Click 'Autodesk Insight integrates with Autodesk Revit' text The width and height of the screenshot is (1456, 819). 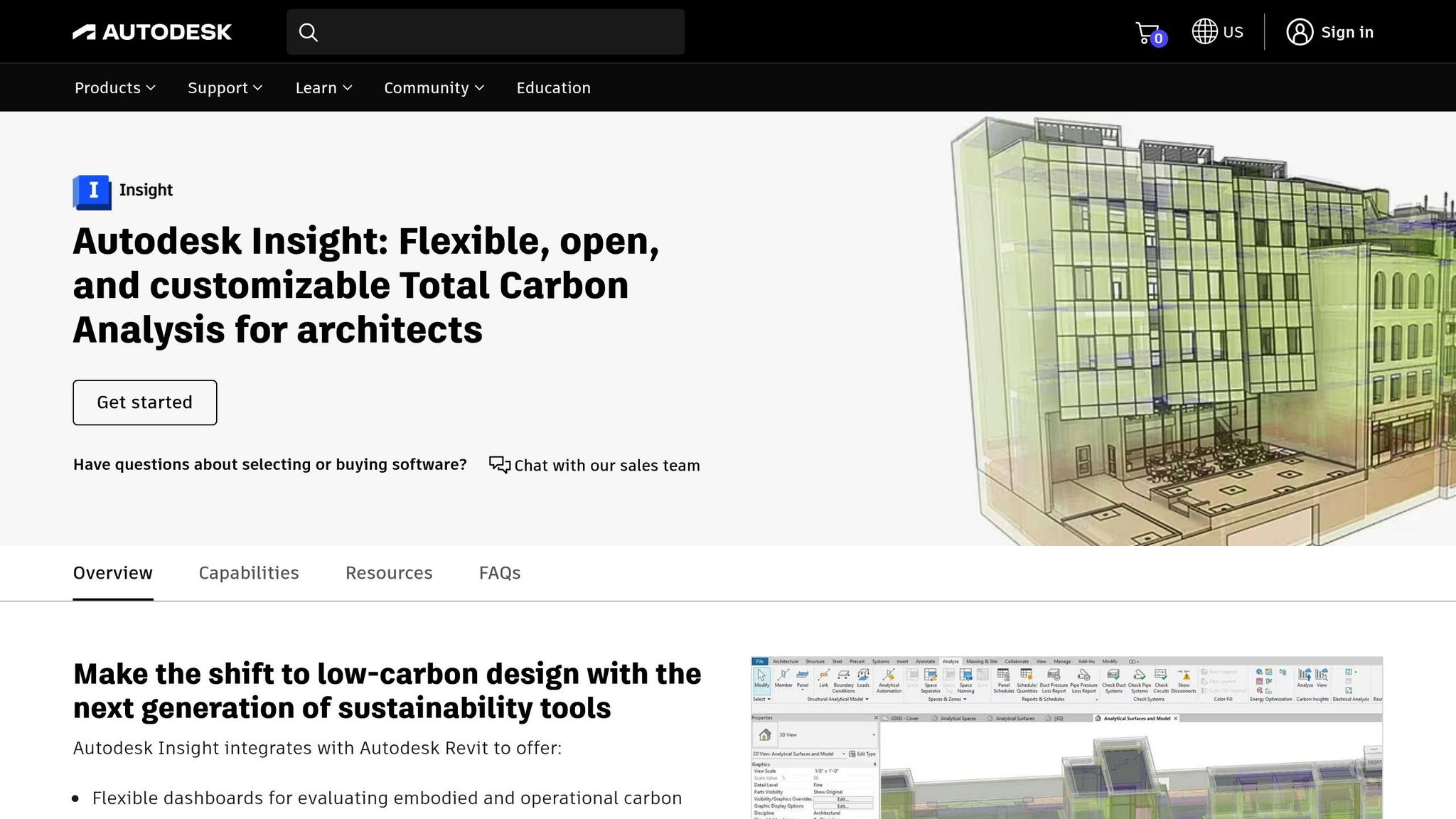pos(317,748)
